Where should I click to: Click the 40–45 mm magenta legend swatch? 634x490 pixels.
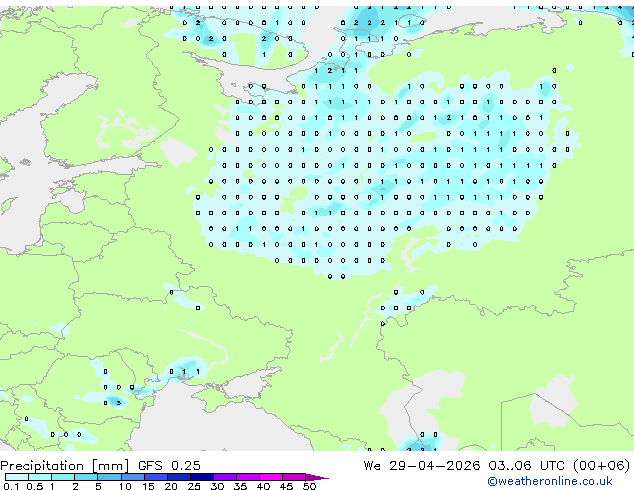[271, 477]
